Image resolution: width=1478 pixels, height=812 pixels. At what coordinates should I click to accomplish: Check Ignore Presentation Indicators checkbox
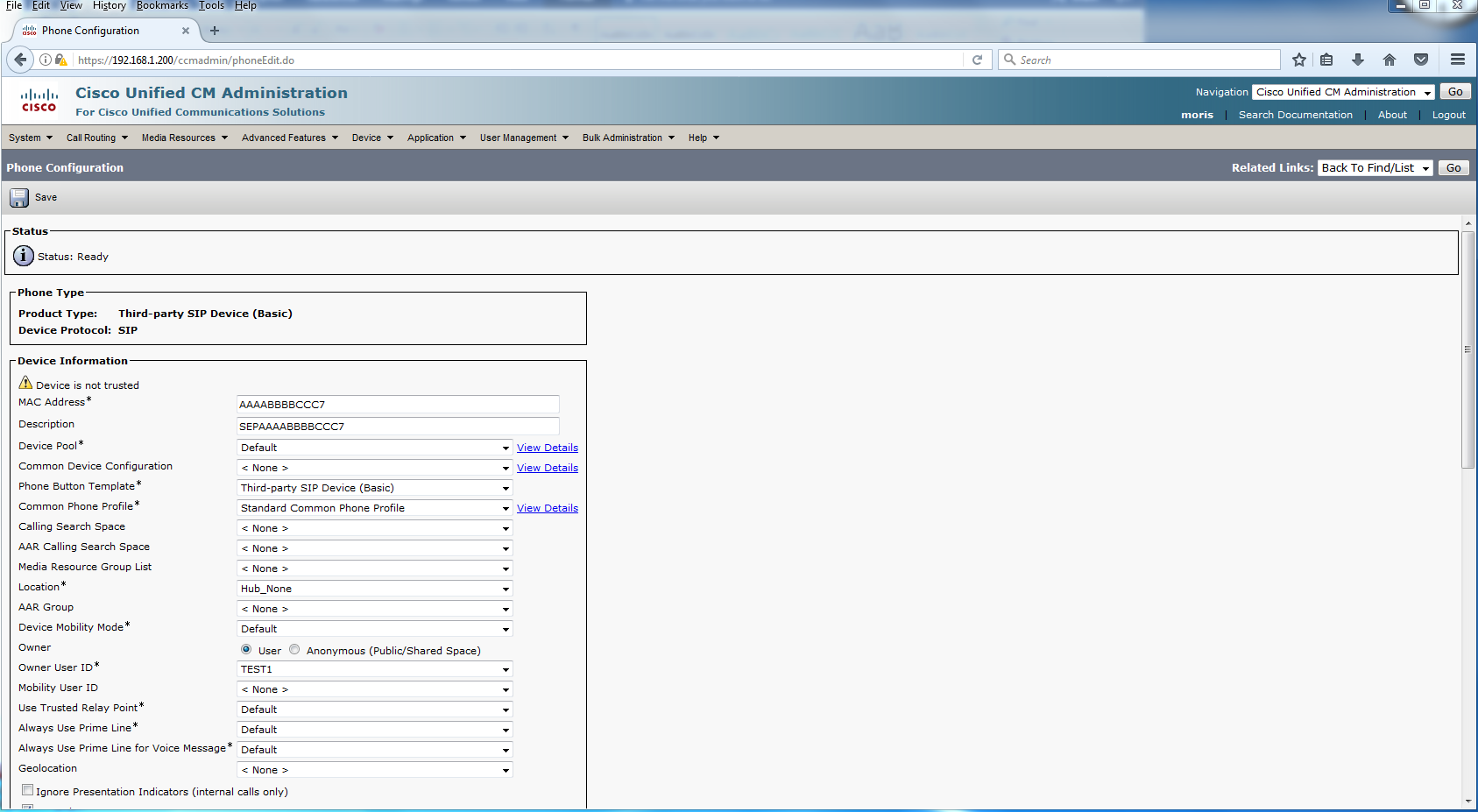(28, 790)
